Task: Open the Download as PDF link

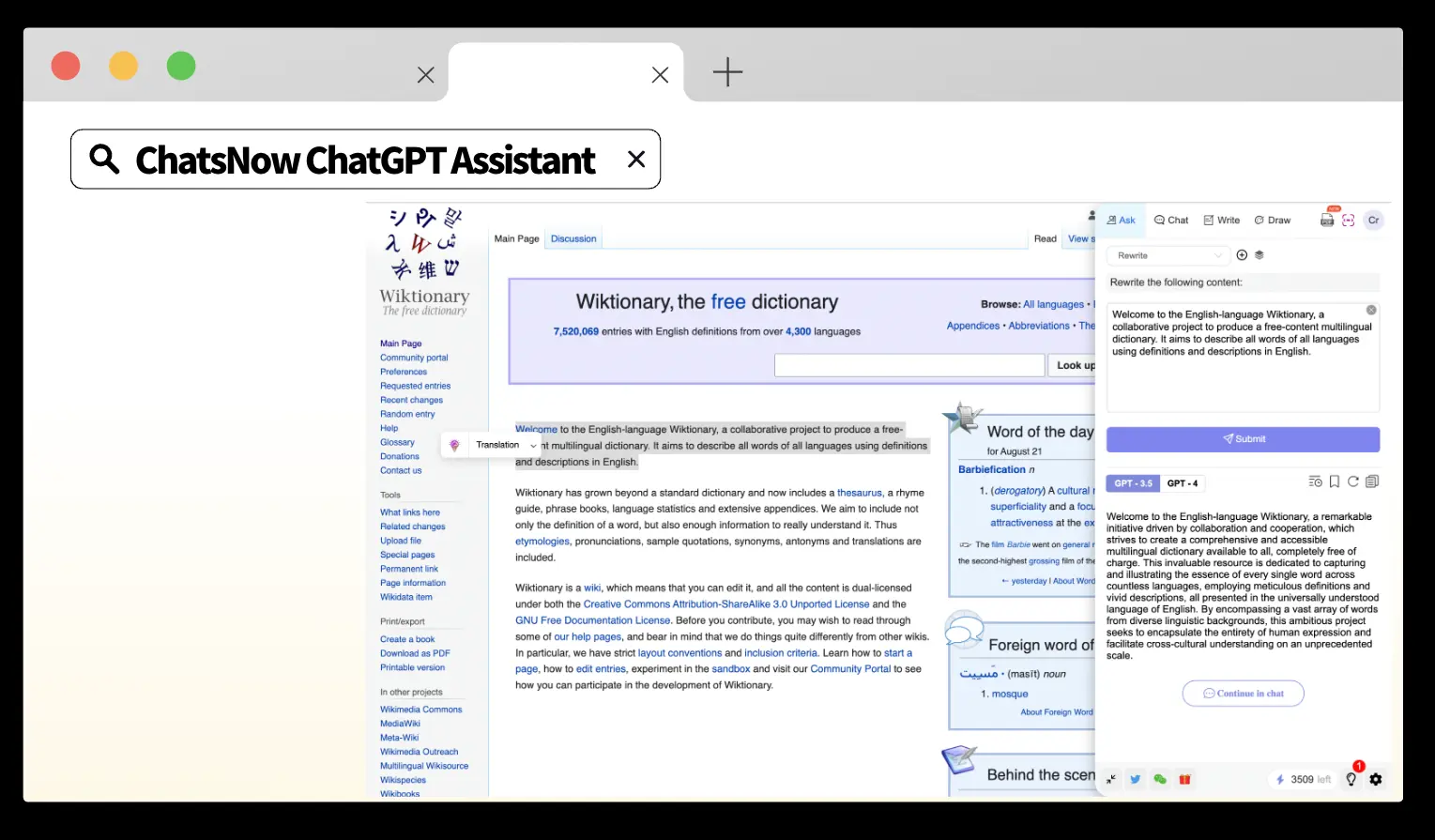Action: (415, 653)
